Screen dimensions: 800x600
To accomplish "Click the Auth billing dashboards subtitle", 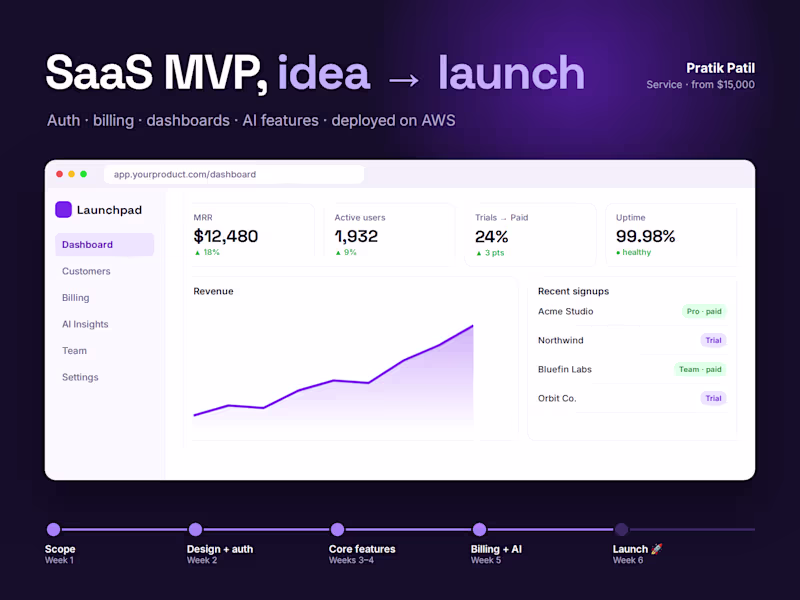I will coord(251,120).
